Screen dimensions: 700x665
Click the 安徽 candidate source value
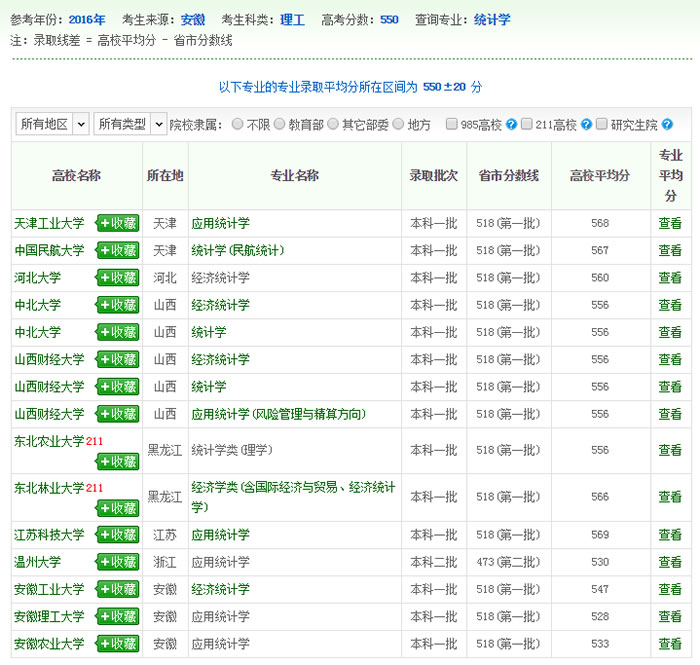pos(193,20)
